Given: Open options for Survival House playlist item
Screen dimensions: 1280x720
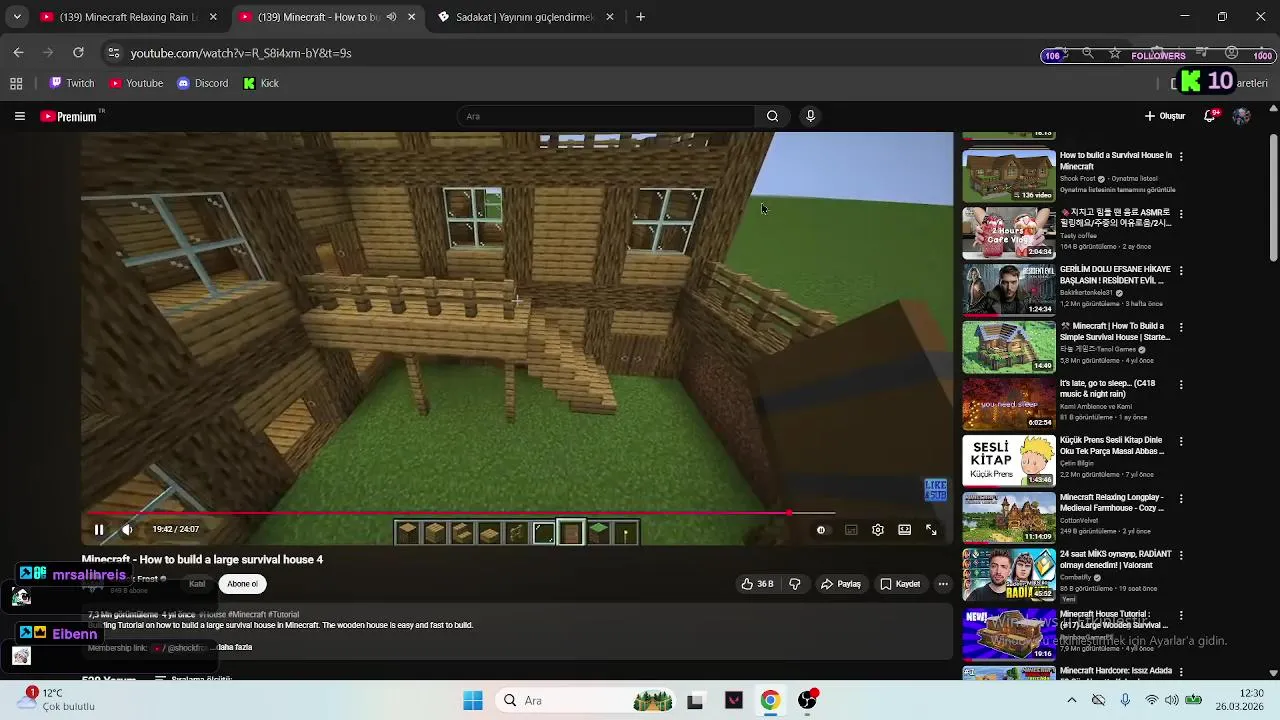Looking at the screenshot, I should coord(1181,157).
